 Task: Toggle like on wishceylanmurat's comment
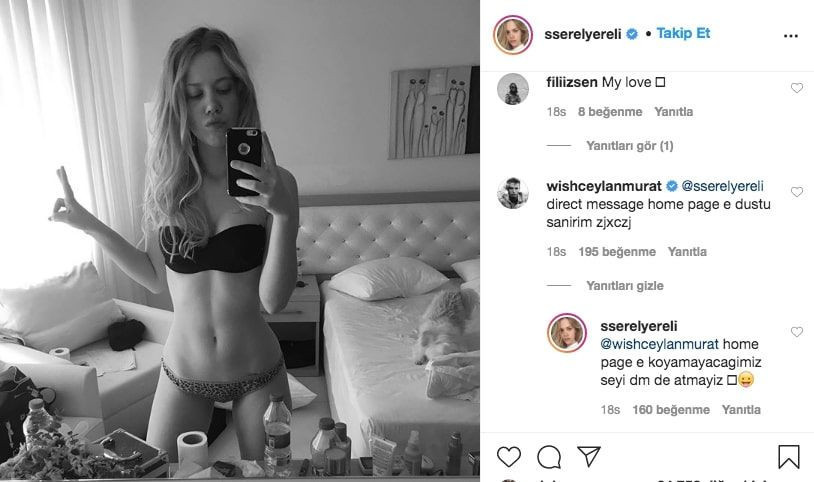(x=797, y=192)
